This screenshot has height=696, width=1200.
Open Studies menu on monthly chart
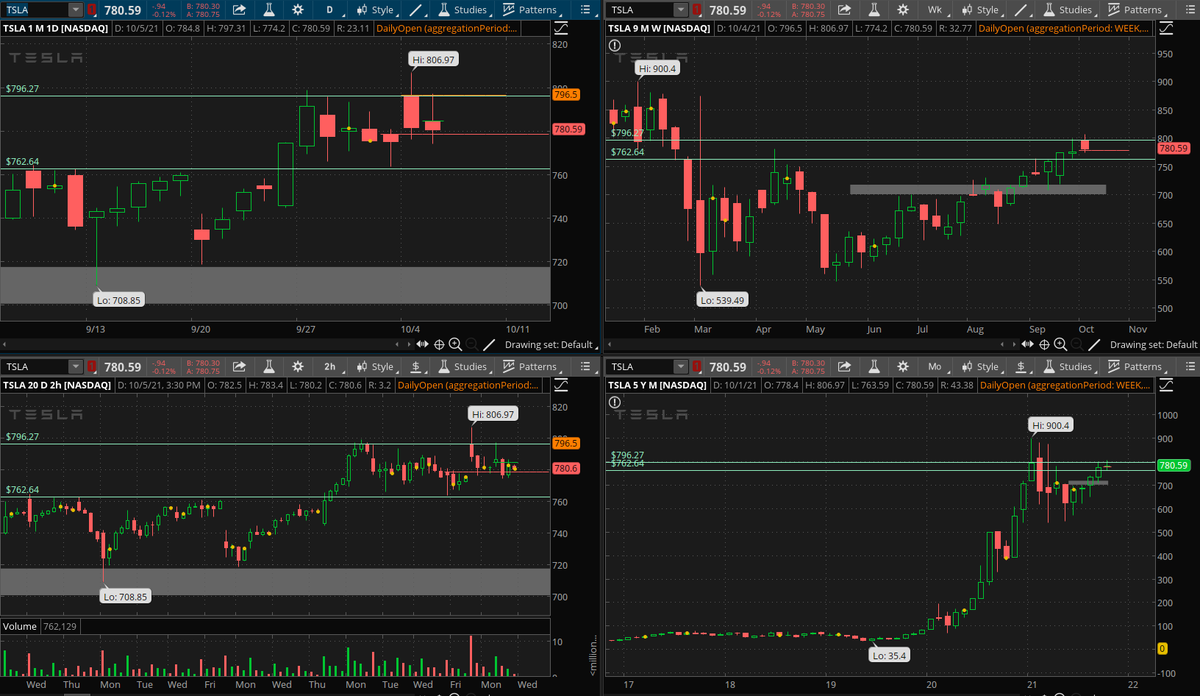coord(1066,367)
